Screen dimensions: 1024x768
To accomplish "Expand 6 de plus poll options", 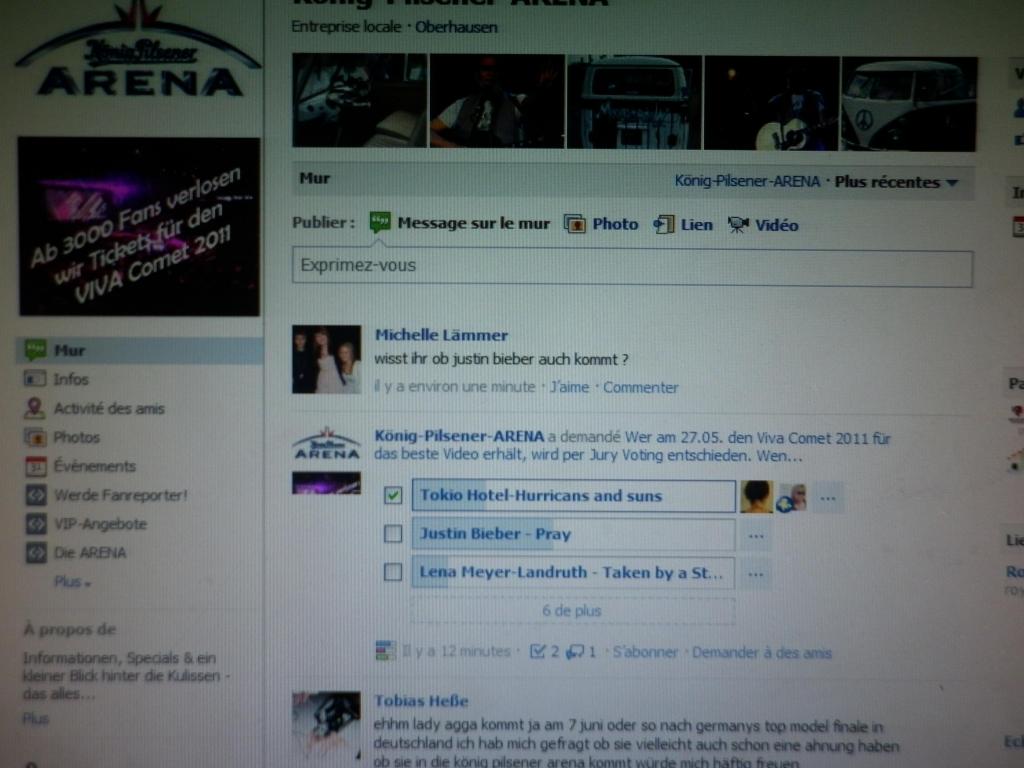I will [573, 611].
